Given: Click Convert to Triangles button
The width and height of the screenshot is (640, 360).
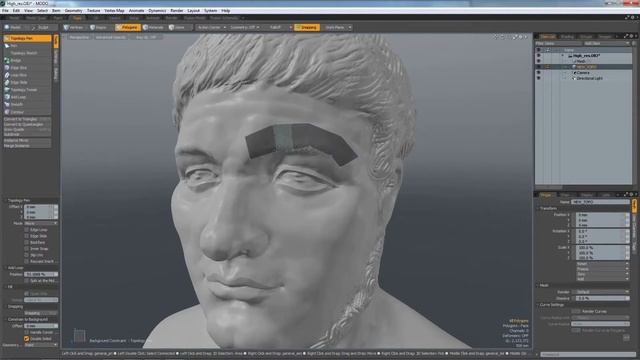Looking at the screenshot, I should [x=27, y=120].
